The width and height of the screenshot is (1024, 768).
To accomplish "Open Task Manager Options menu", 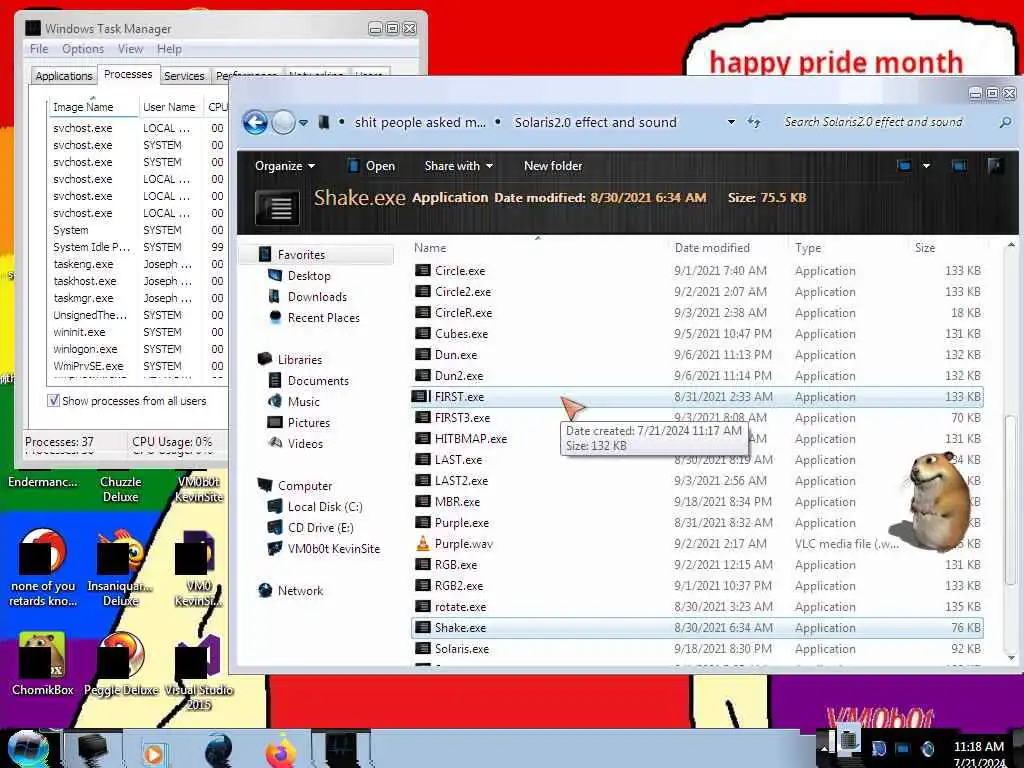I will 83,49.
